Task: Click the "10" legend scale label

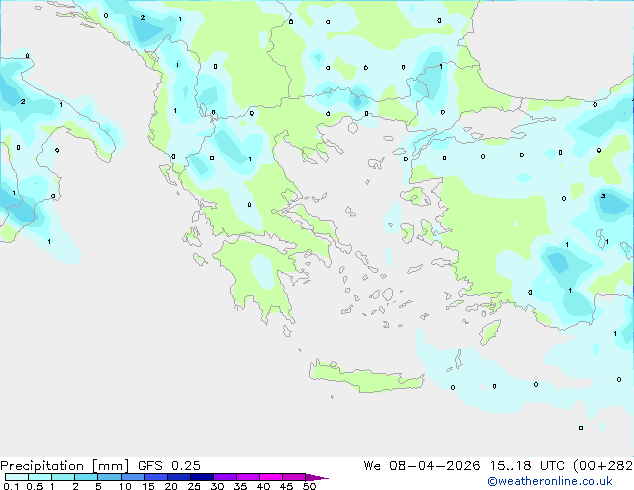Action: (125, 486)
